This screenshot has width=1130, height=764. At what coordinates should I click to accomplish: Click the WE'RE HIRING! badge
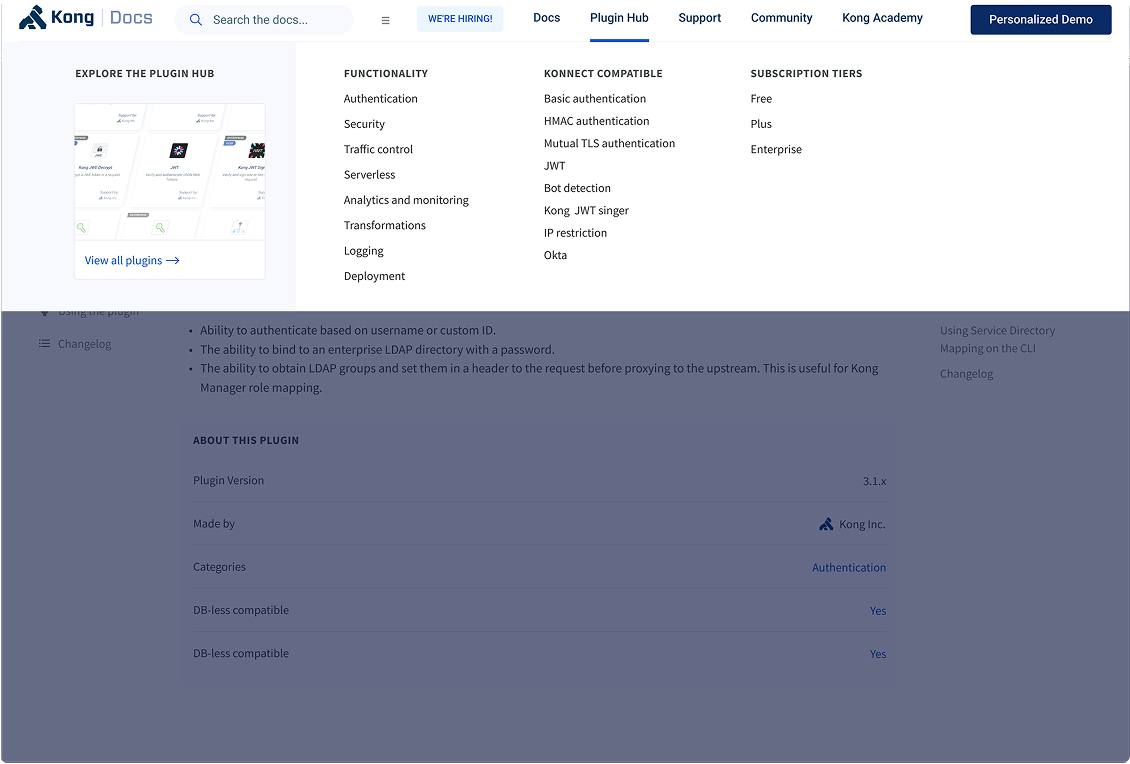point(460,18)
